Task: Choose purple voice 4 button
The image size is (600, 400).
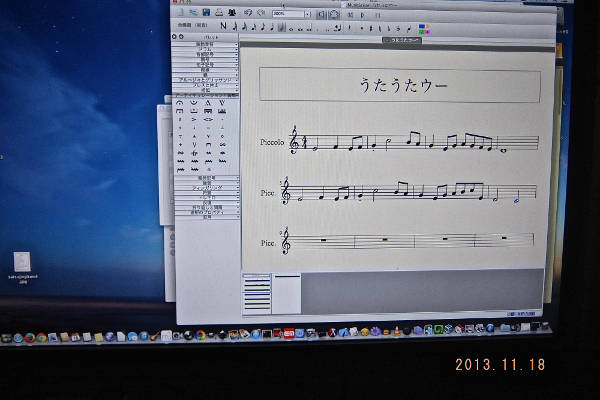Action: 428,32
